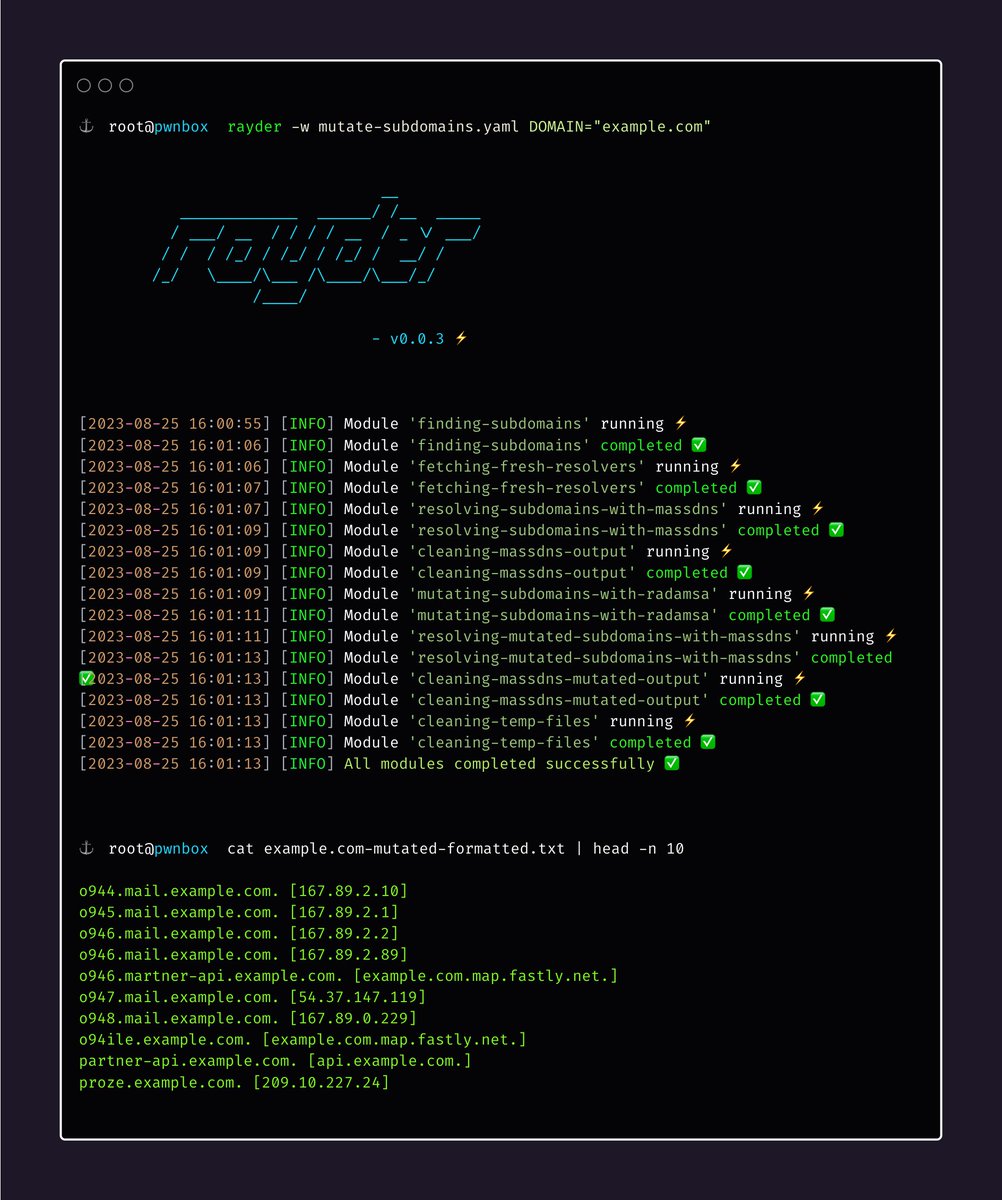The image size is (1002, 1200).
Task: Click the wrapped green check starting a log line
Action: click(x=86, y=678)
